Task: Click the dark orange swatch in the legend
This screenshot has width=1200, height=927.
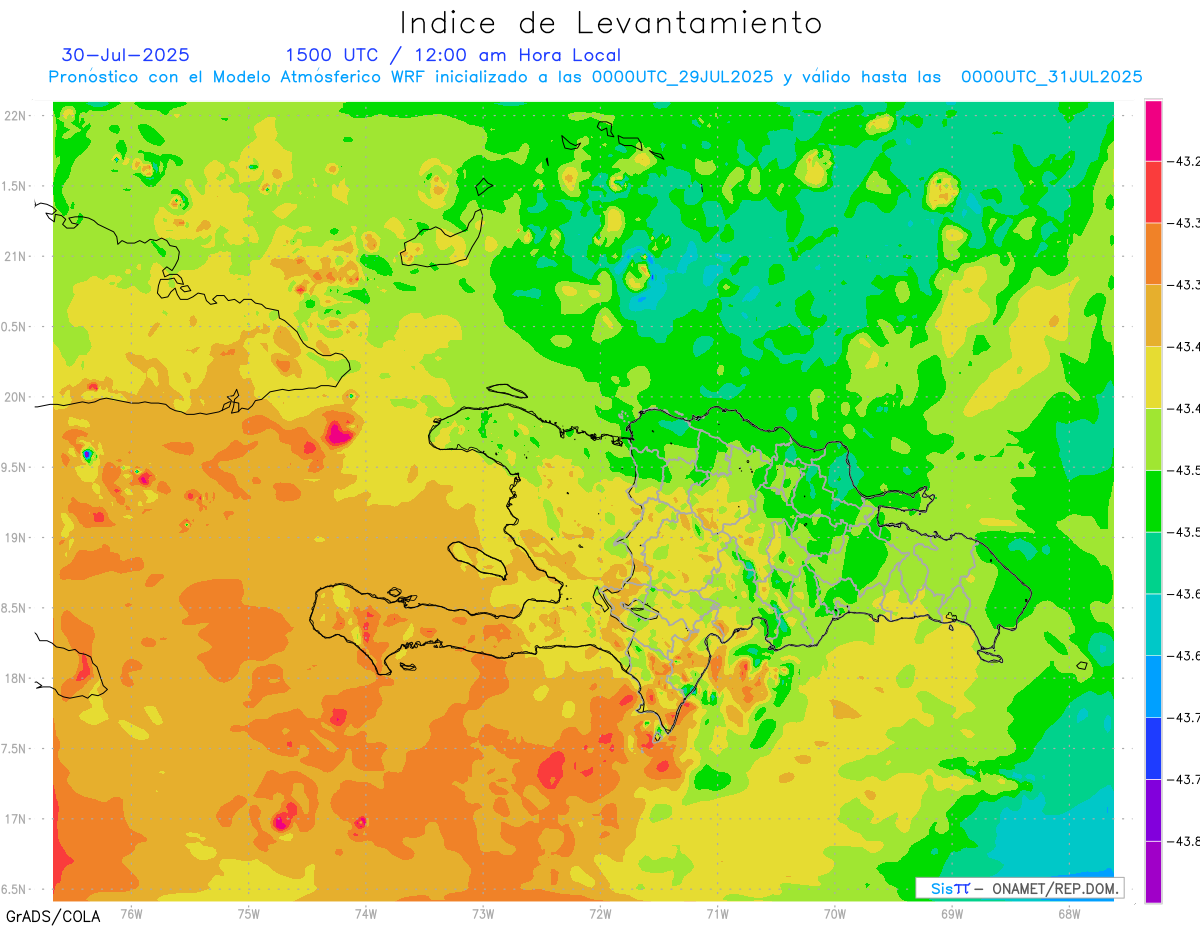Action: pyautogui.click(x=1153, y=254)
